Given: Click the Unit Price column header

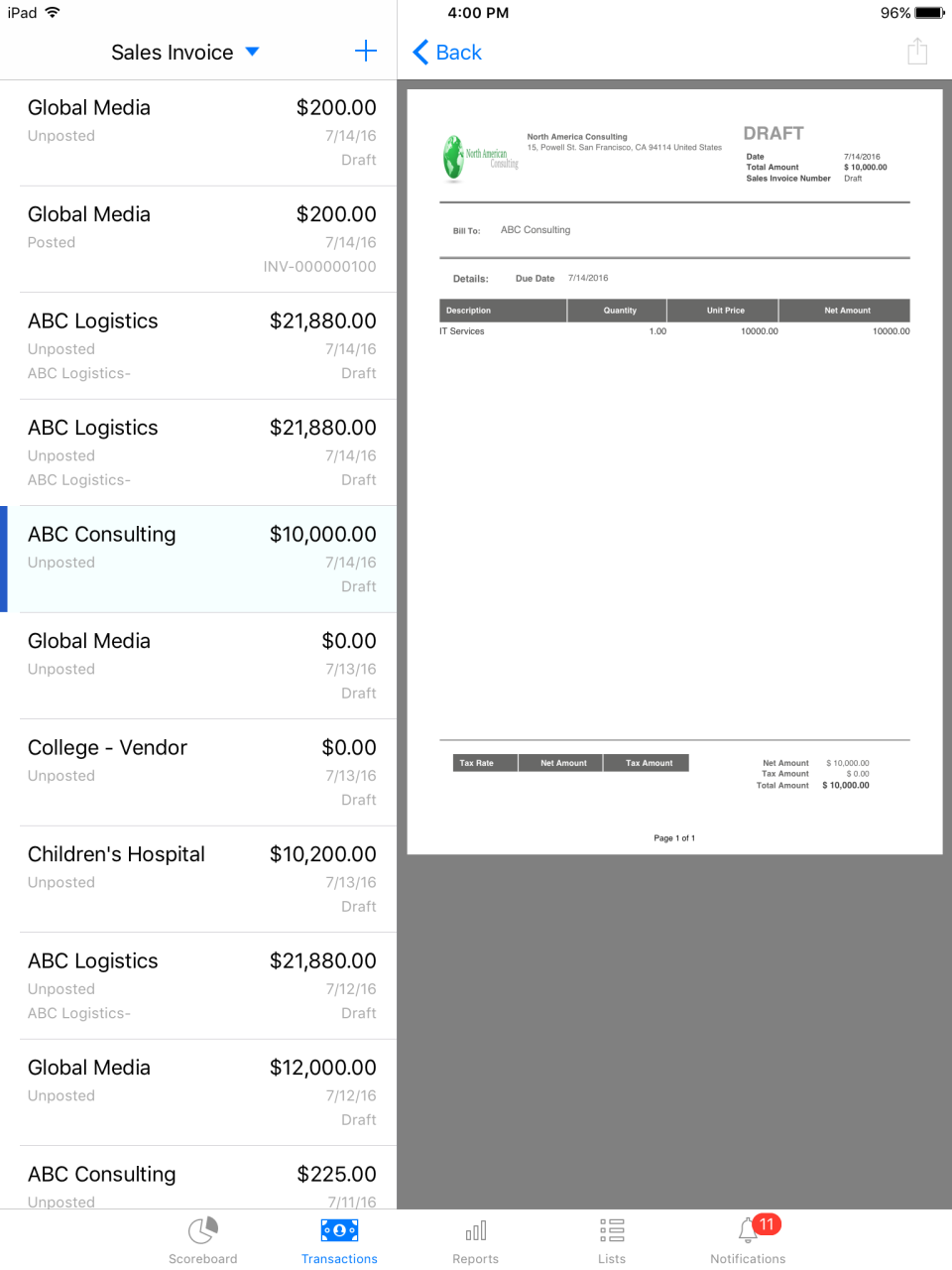Looking at the screenshot, I should coord(725,311).
